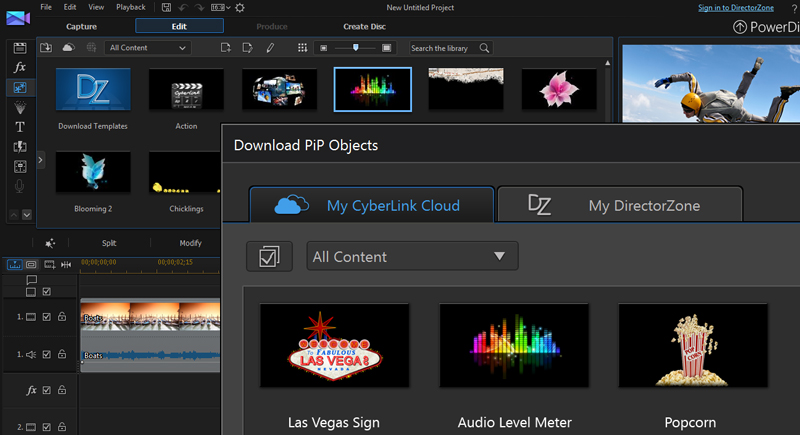Click the Split button
This screenshot has height=435, width=800.
coord(109,243)
